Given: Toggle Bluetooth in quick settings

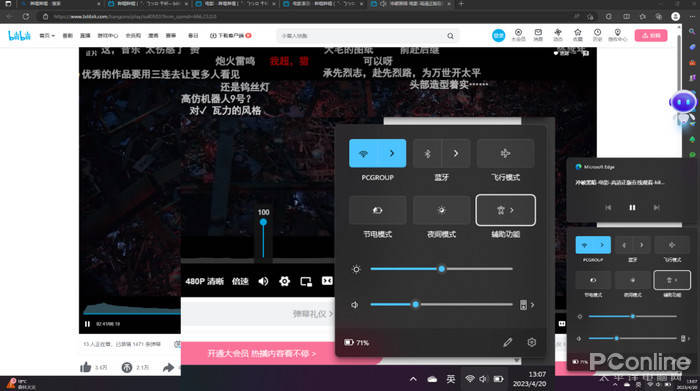Looking at the screenshot, I should tap(427, 153).
